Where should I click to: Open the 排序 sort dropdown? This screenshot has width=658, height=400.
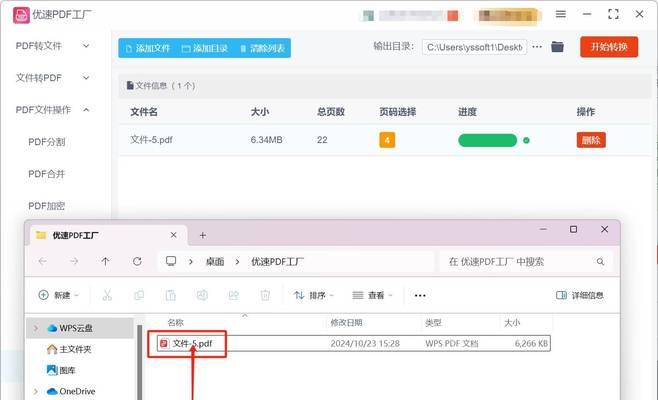tap(314, 295)
